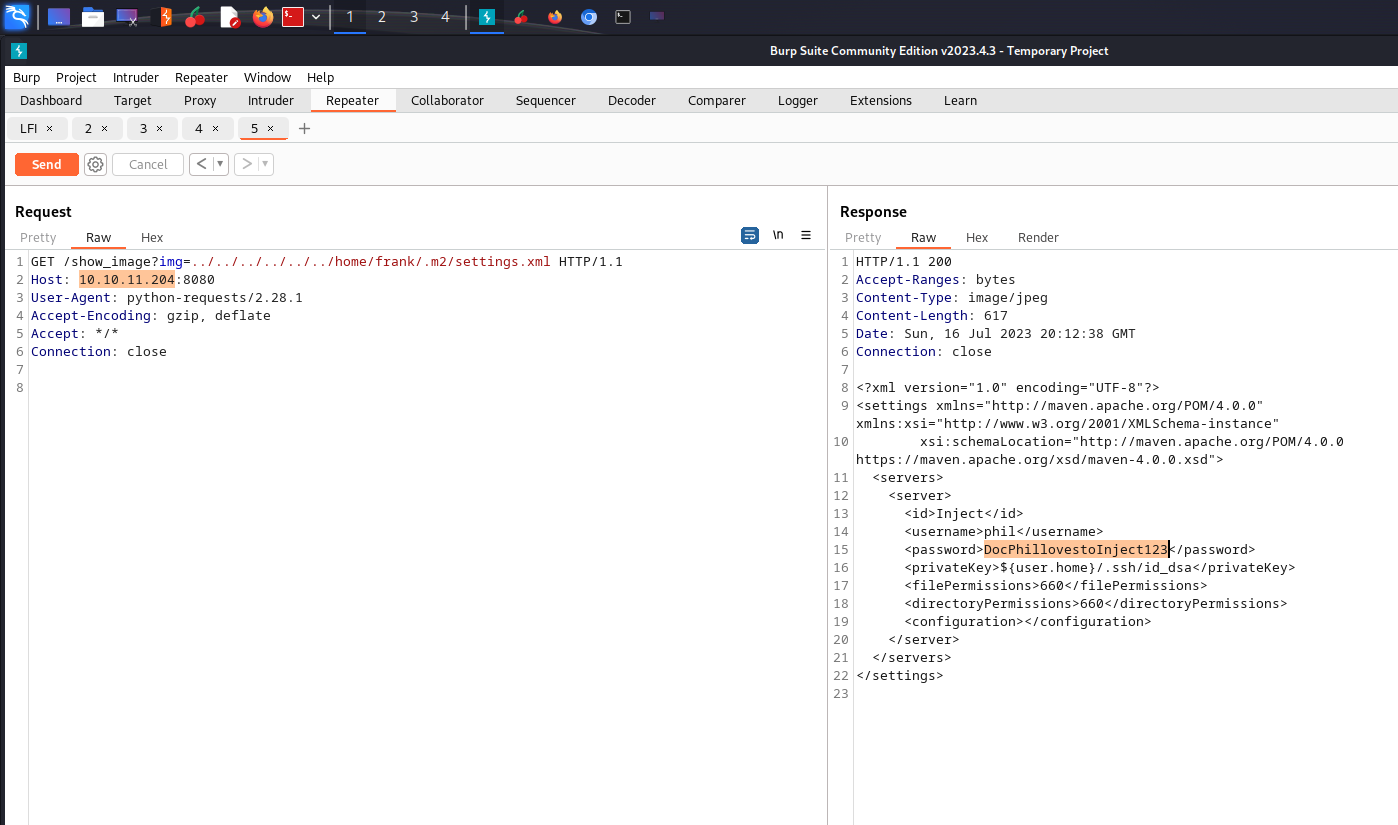The width and height of the screenshot is (1398, 825).
Task: Launch CherryTree from the panel launcher
Action: click(x=195, y=17)
